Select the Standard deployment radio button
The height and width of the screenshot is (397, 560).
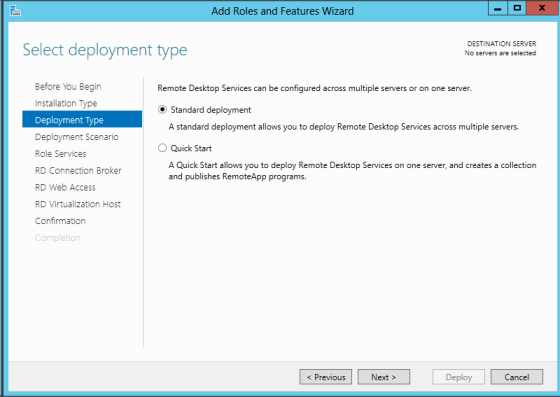[162, 110]
